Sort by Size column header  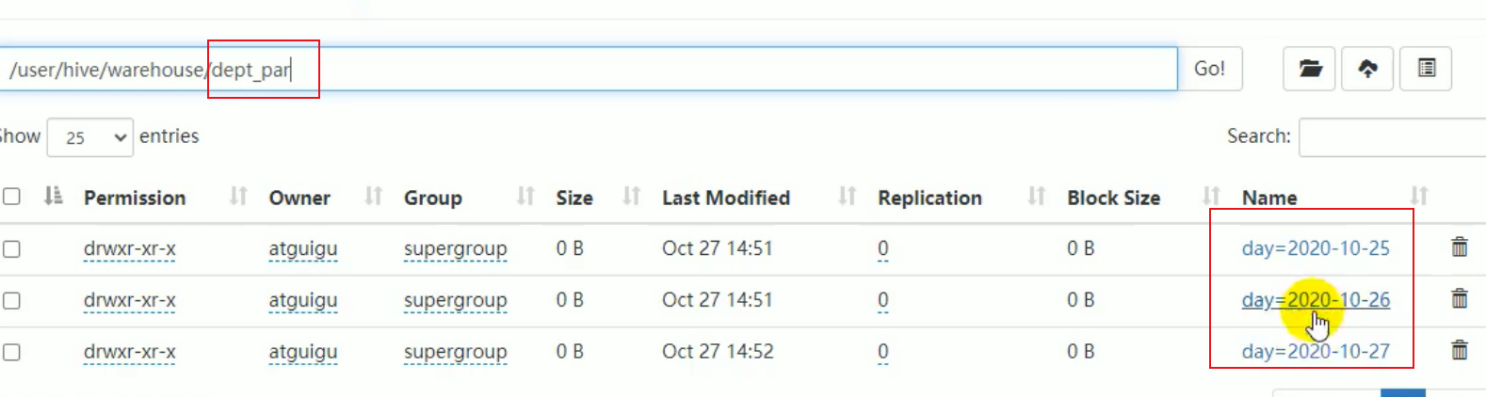click(574, 198)
